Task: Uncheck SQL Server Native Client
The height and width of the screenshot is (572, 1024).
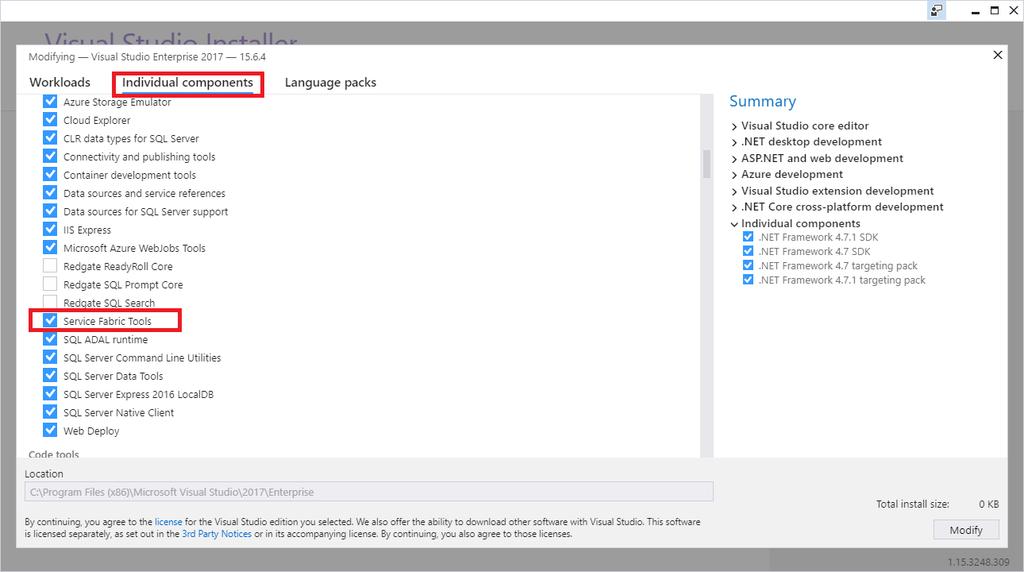Action: tap(50, 412)
